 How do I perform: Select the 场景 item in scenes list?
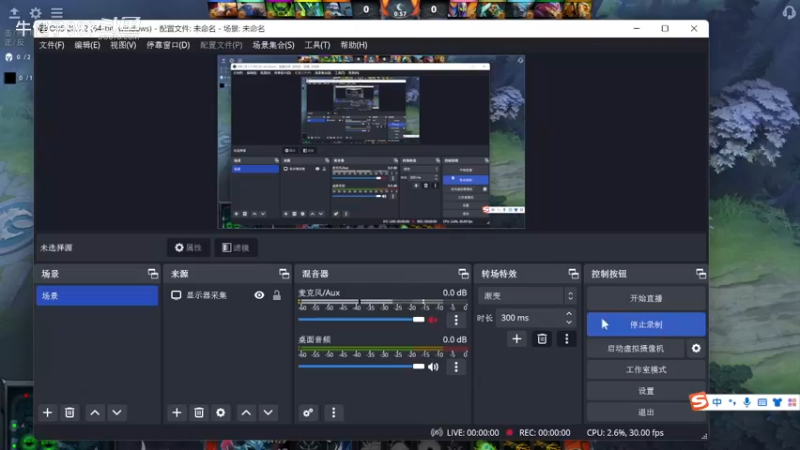pos(97,296)
